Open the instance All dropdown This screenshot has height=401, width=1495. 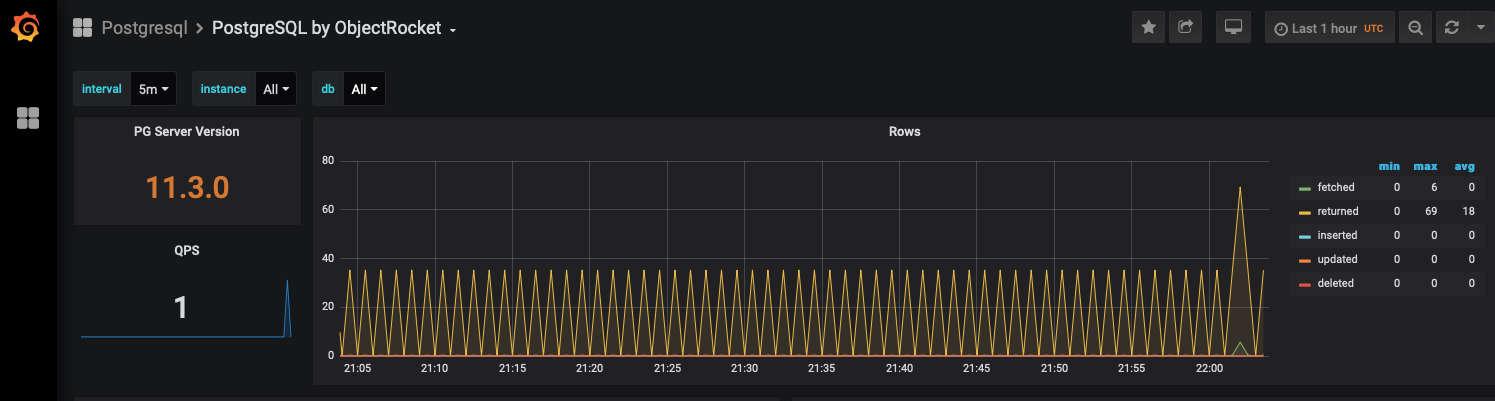[x=277, y=89]
